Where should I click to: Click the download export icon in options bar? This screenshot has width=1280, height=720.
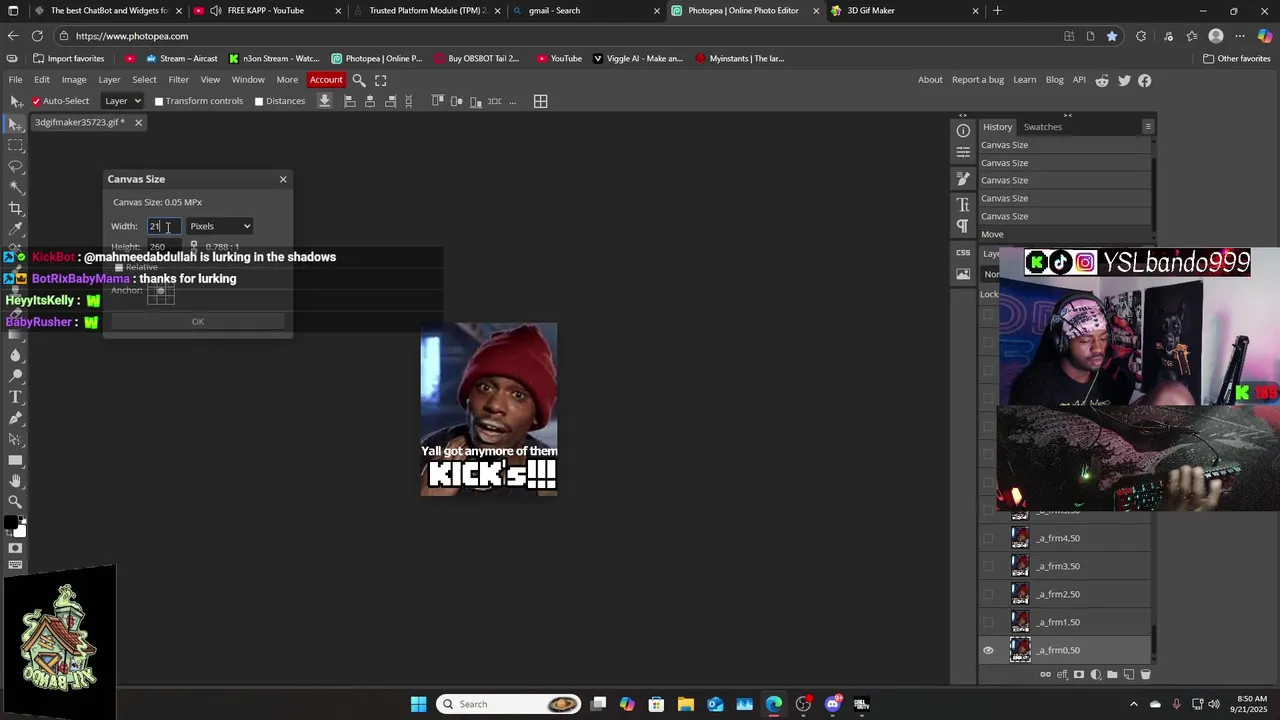pyautogui.click(x=324, y=101)
